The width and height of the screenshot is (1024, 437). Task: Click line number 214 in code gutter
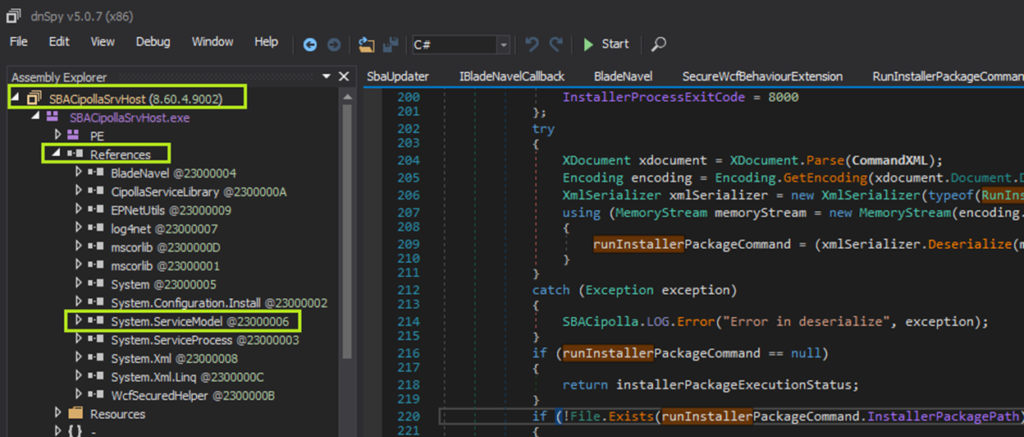[408, 321]
